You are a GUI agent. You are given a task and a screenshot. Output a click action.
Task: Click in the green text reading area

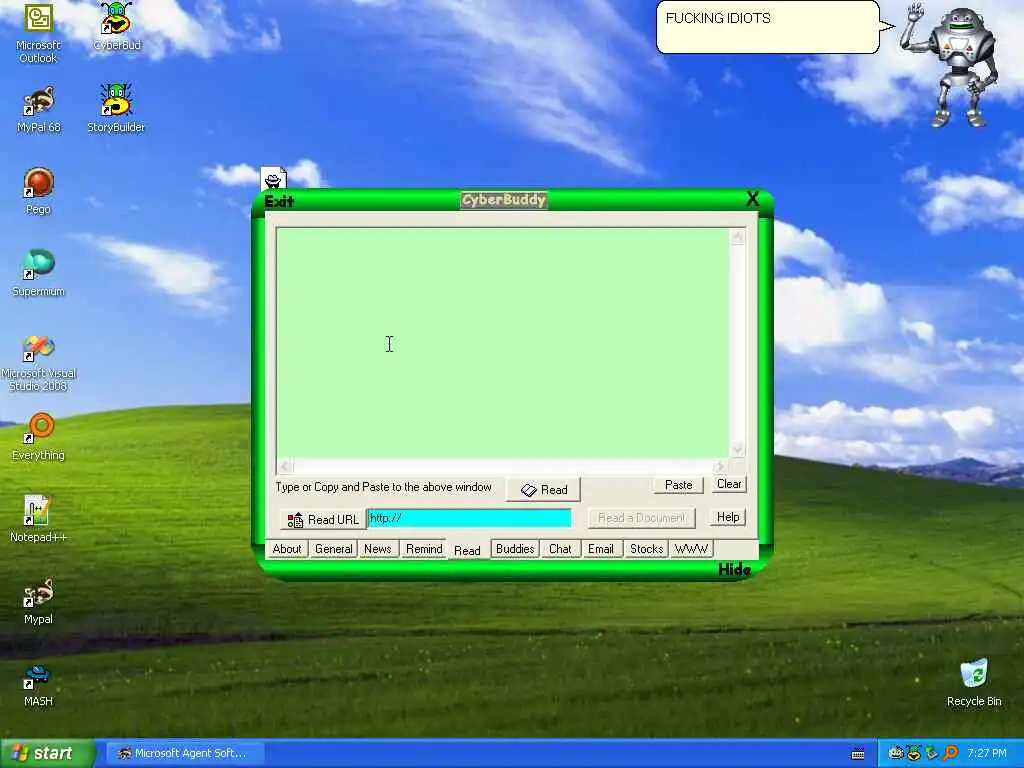pyautogui.click(x=503, y=344)
